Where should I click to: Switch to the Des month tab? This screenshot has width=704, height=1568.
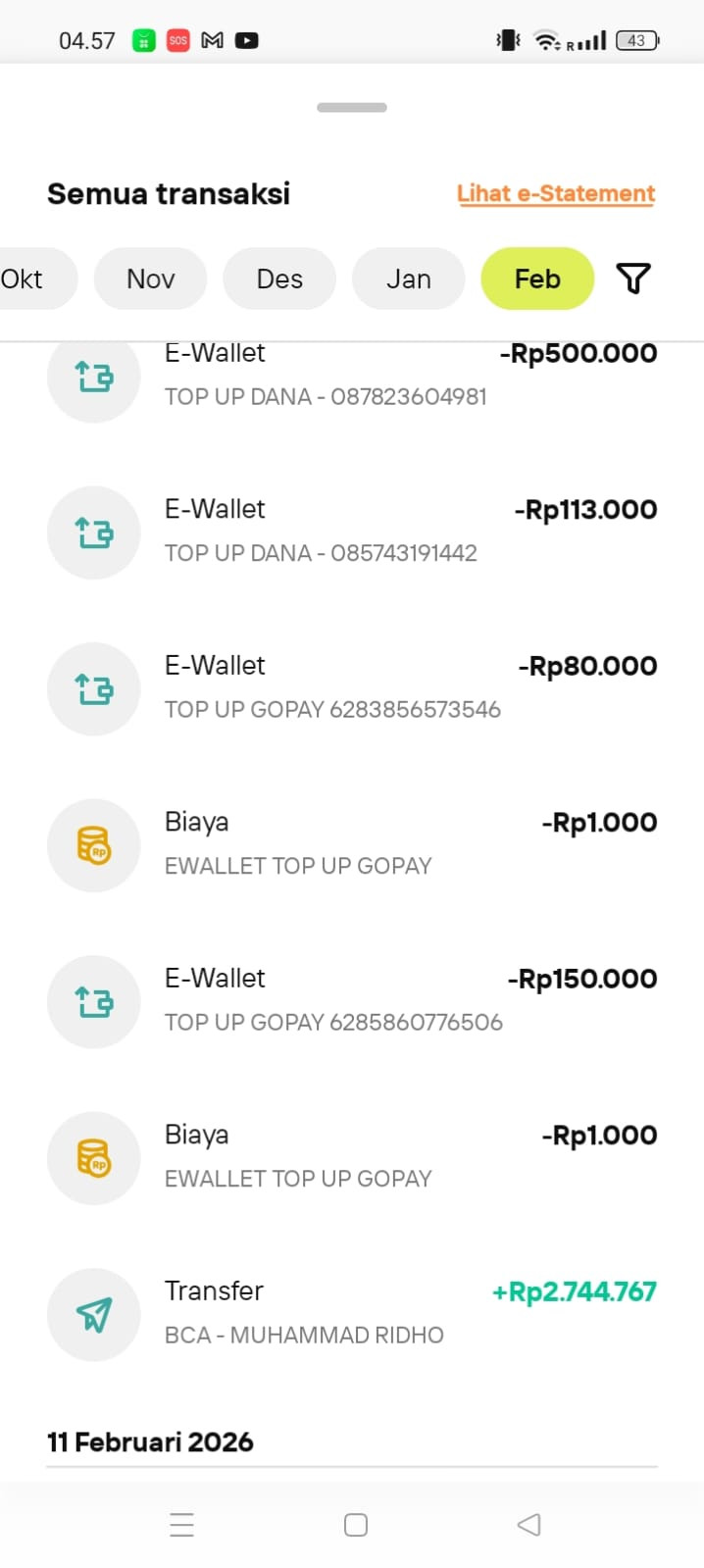tap(279, 278)
